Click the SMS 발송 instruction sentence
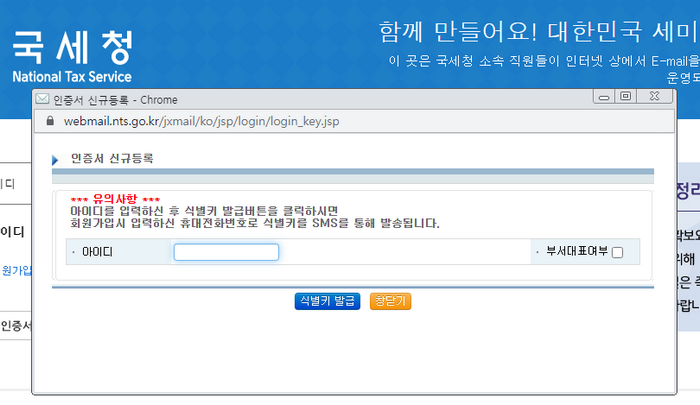Viewport: 700px width, 405px height. pyautogui.click(x=255, y=223)
